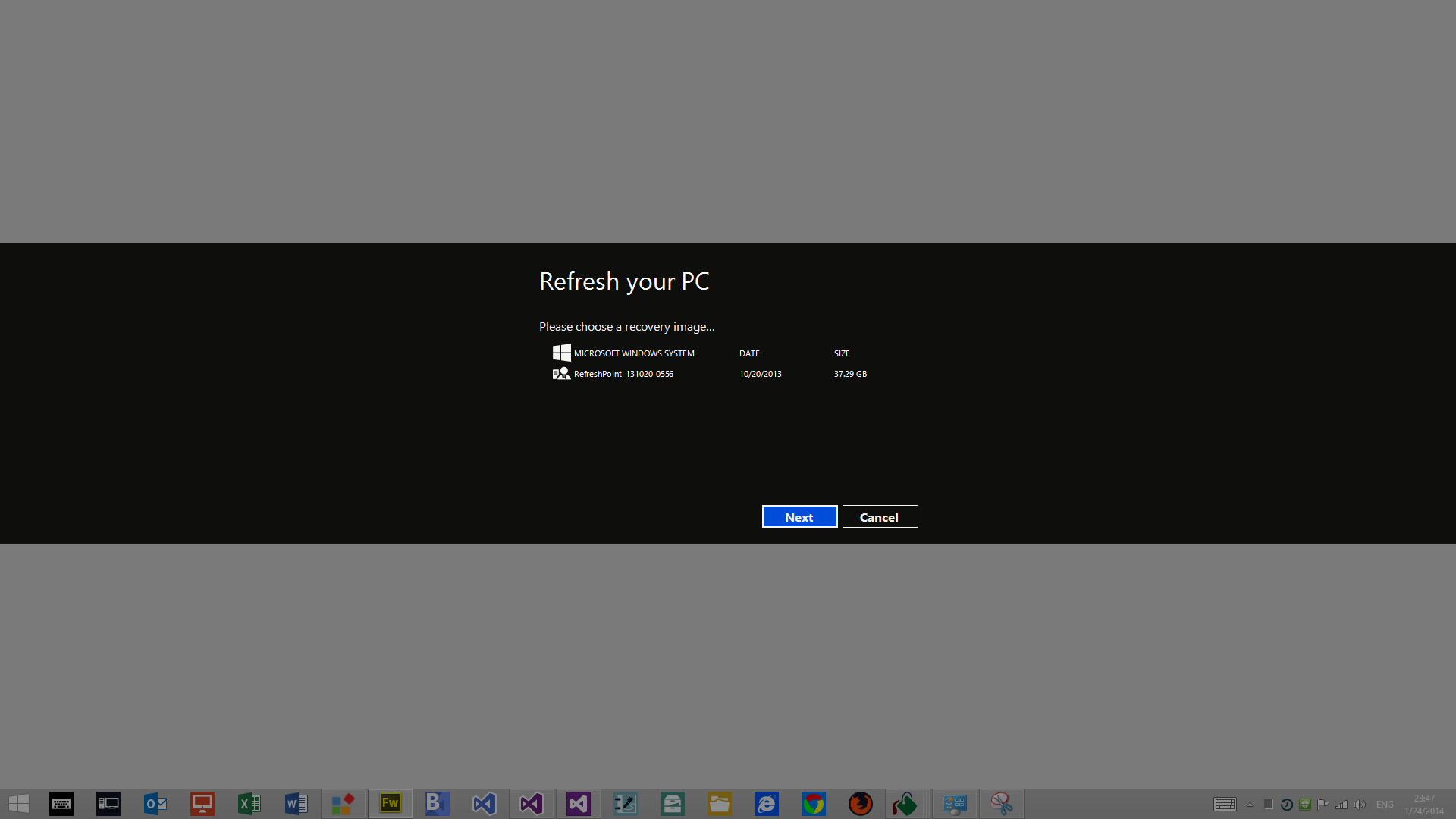This screenshot has height=819, width=1456.
Task: Switch to the Control Panel taskbar icon
Action: click(x=955, y=804)
